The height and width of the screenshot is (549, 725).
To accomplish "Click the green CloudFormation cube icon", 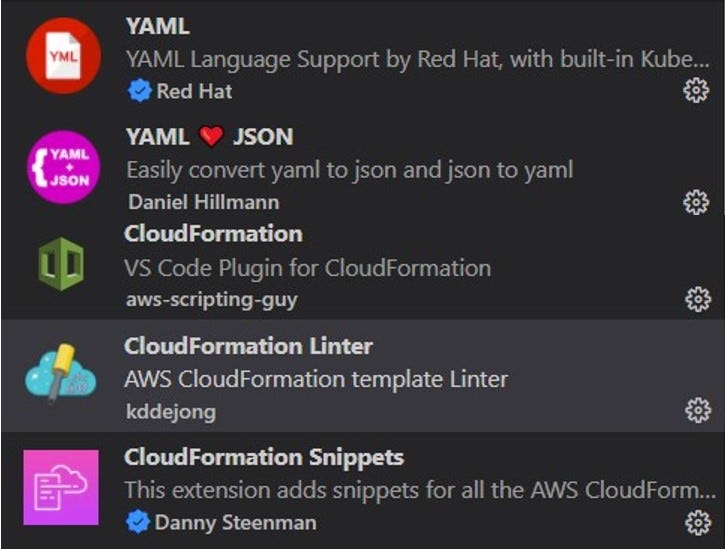I will pos(61,264).
